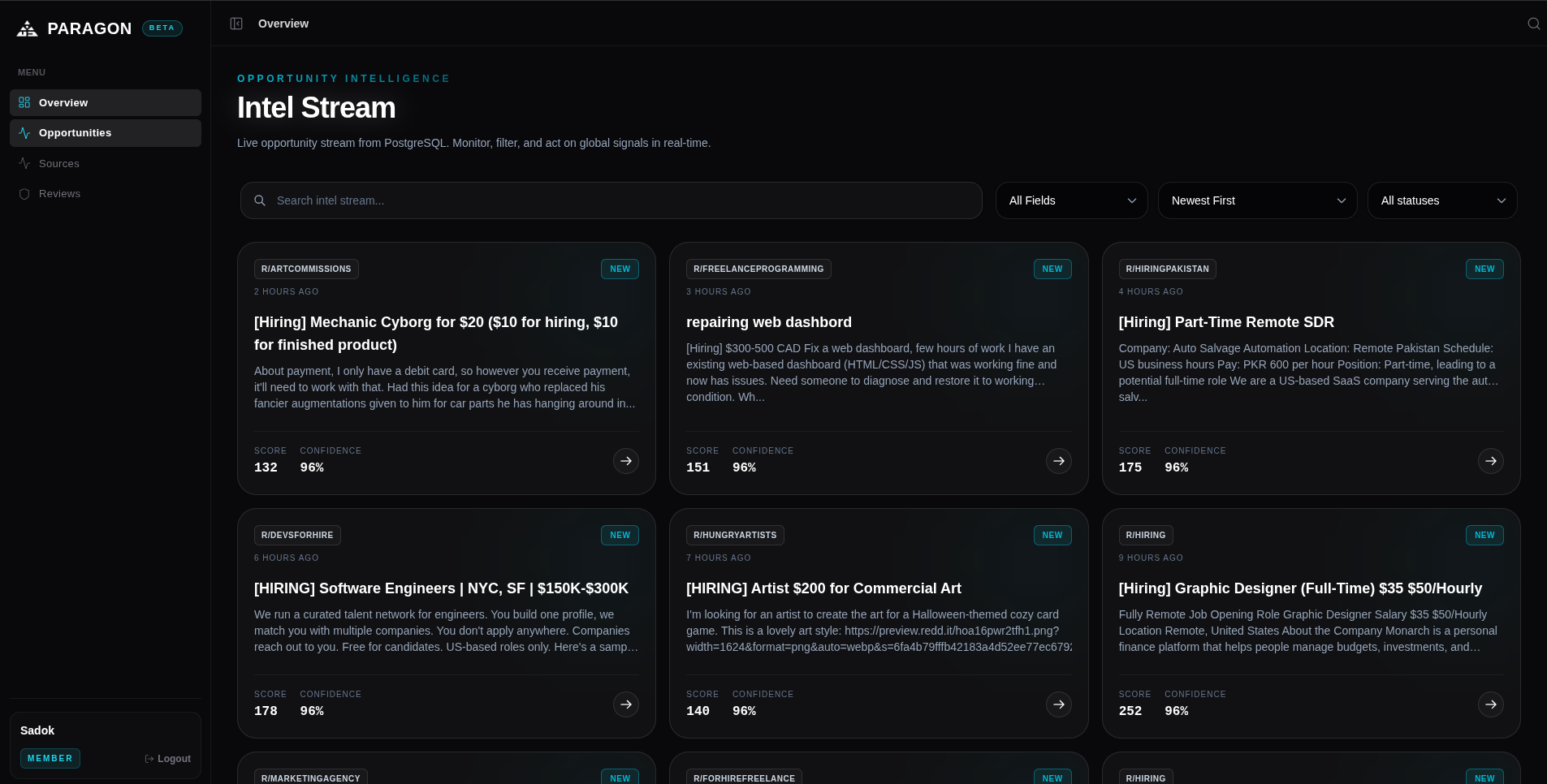Click NEW badge on repairing web dashbord card
Image resolution: width=1547 pixels, height=784 pixels.
(1052, 269)
